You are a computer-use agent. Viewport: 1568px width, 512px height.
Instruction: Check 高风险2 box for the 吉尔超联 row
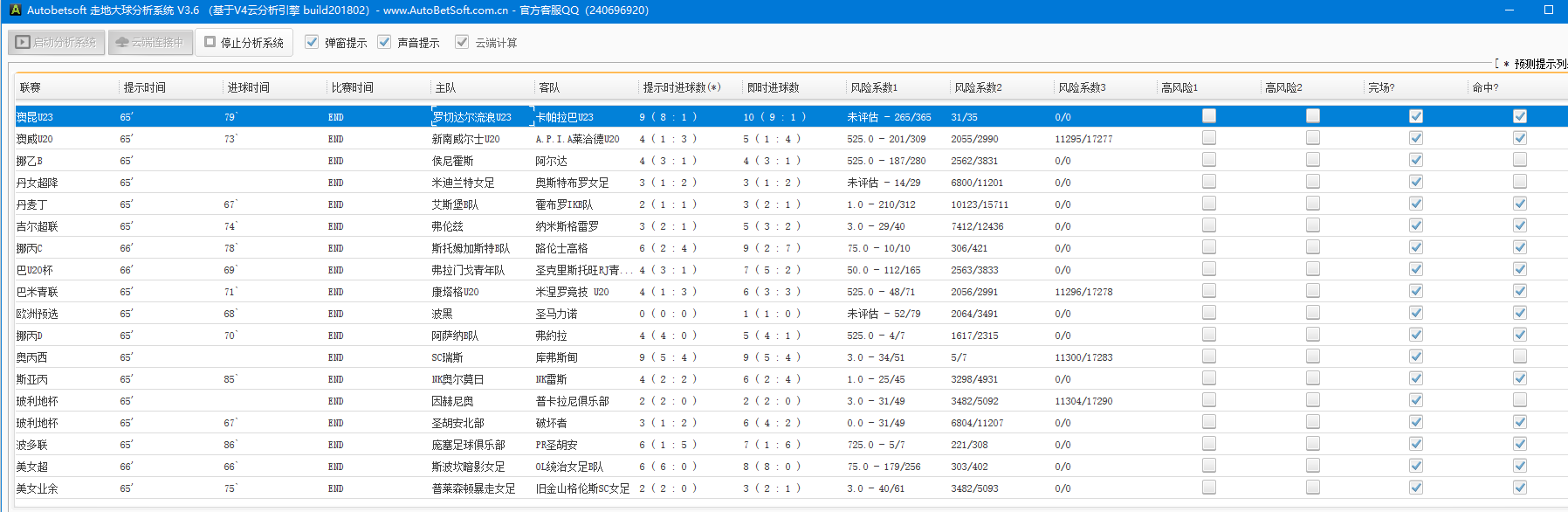(x=1313, y=225)
